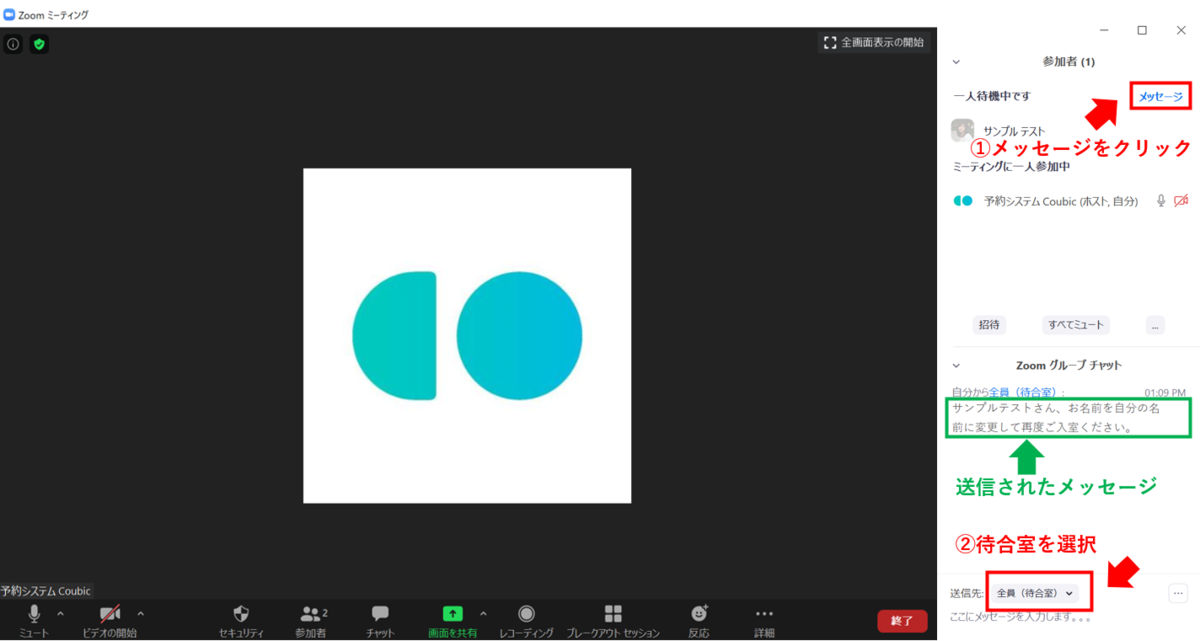This screenshot has height=641, width=1200.
Task: Minimize the Zoom window
Action: [1102, 30]
